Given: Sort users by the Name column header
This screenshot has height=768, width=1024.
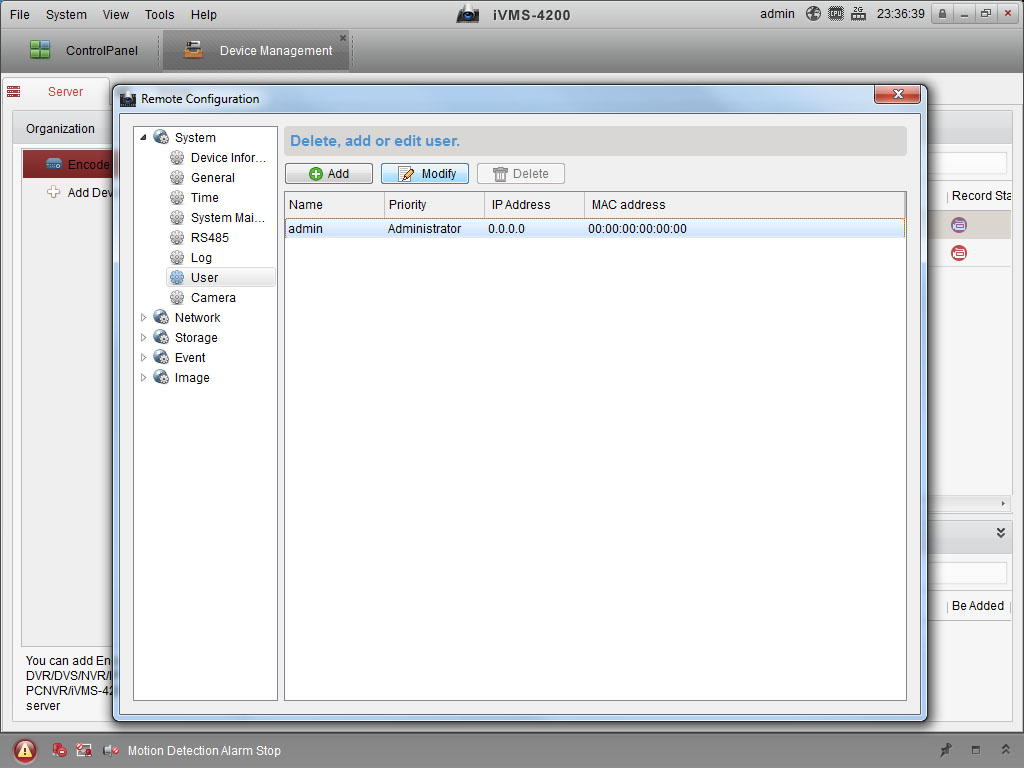Looking at the screenshot, I should [334, 204].
